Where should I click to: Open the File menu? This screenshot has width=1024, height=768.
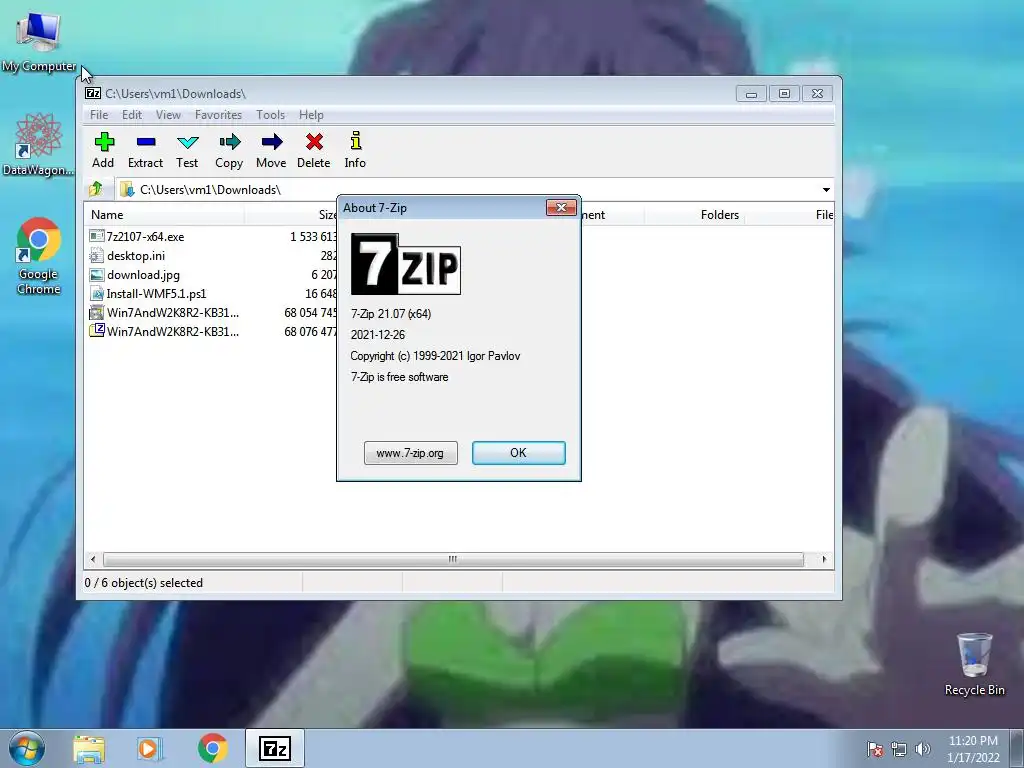[x=99, y=115]
